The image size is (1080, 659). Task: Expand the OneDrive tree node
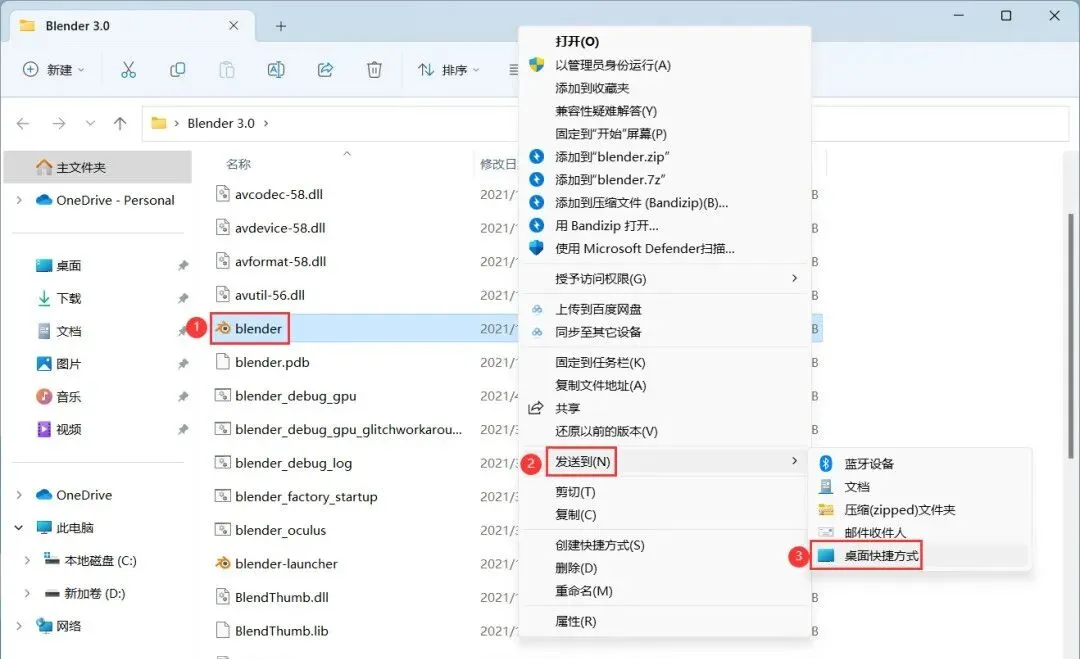(19, 495)
